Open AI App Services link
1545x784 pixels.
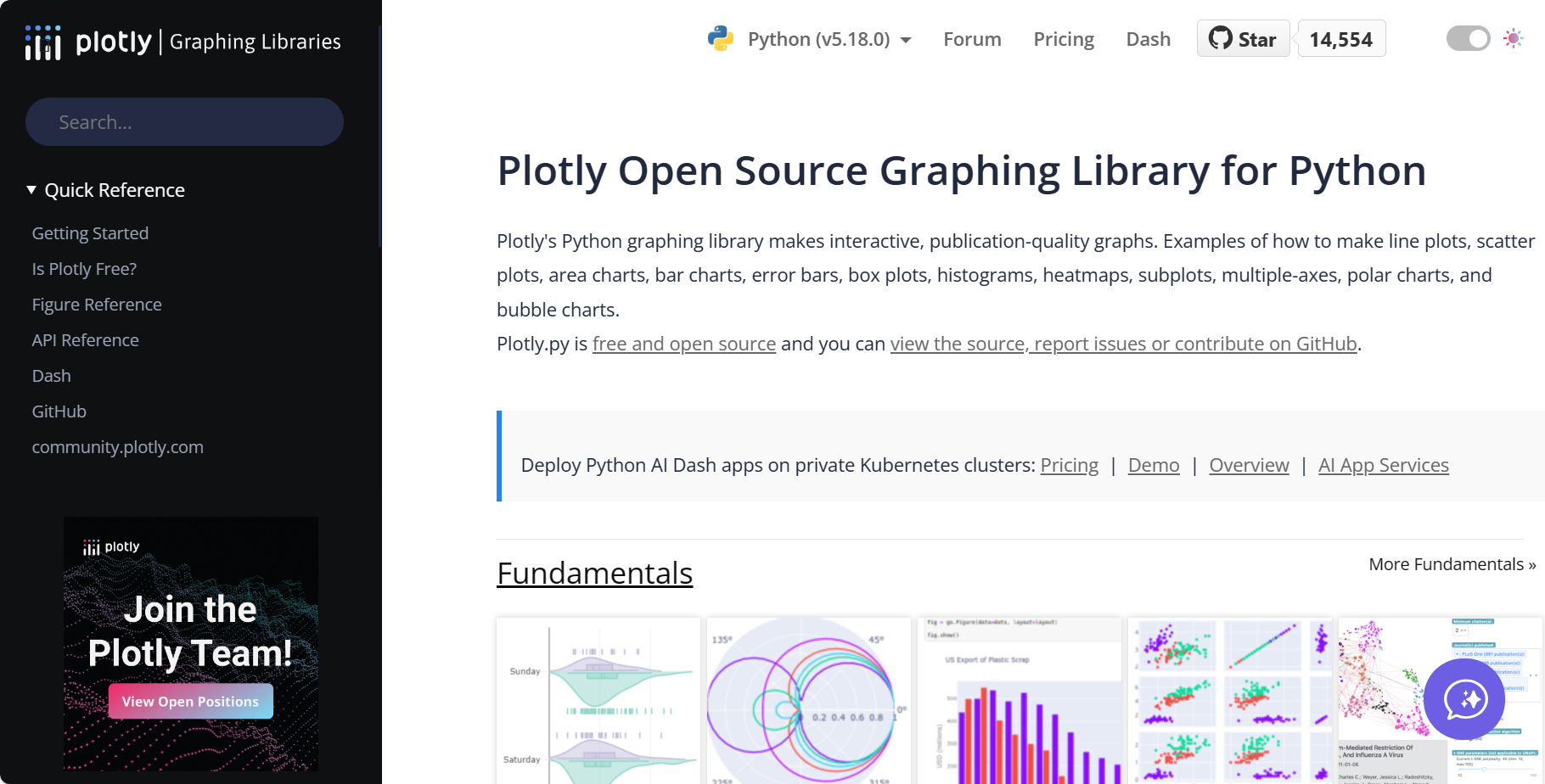pos(1384,465)
